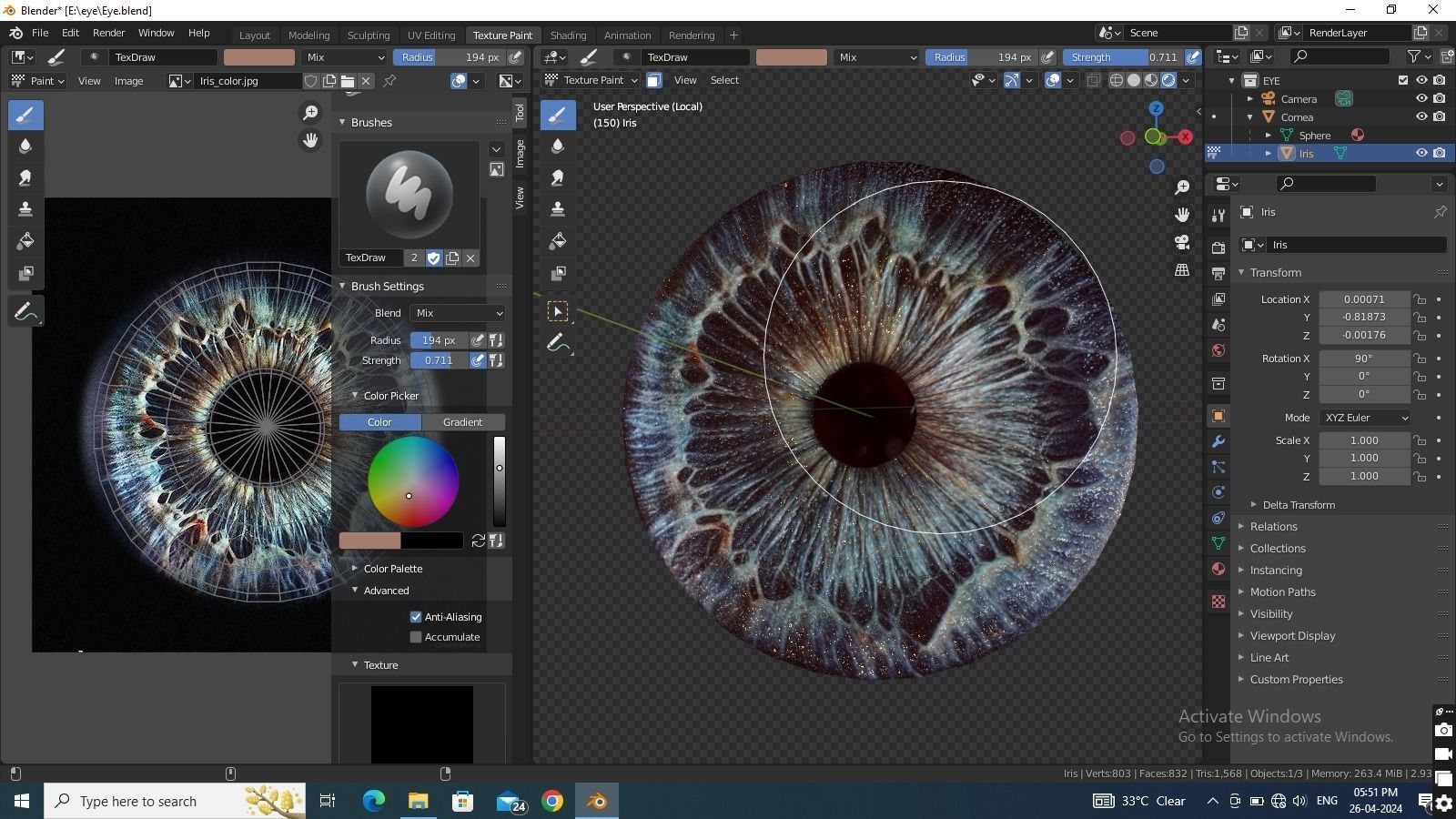
Task: Click the Custom Properties panel header
Action: pyautogui.click(x=1296, y=680)
